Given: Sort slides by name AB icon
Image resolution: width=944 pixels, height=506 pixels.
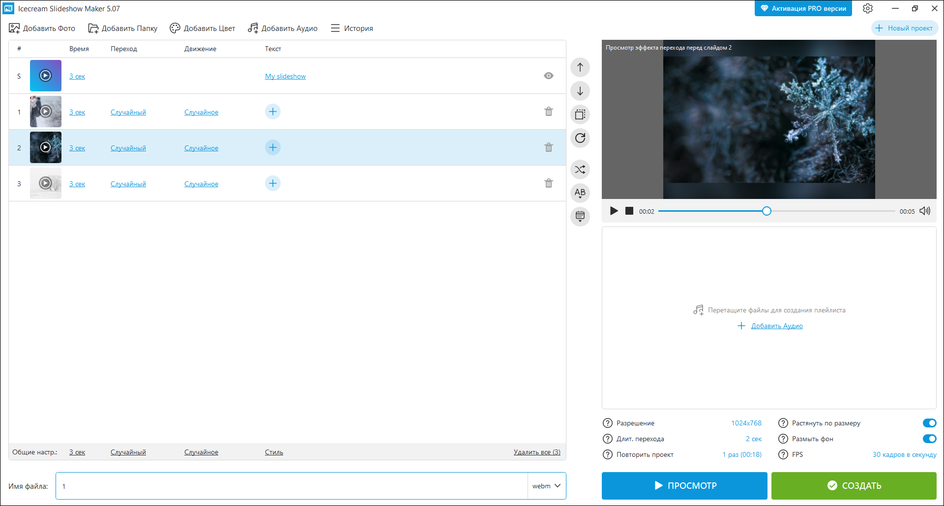Looking at the screenshot, I should coord(580,193).
